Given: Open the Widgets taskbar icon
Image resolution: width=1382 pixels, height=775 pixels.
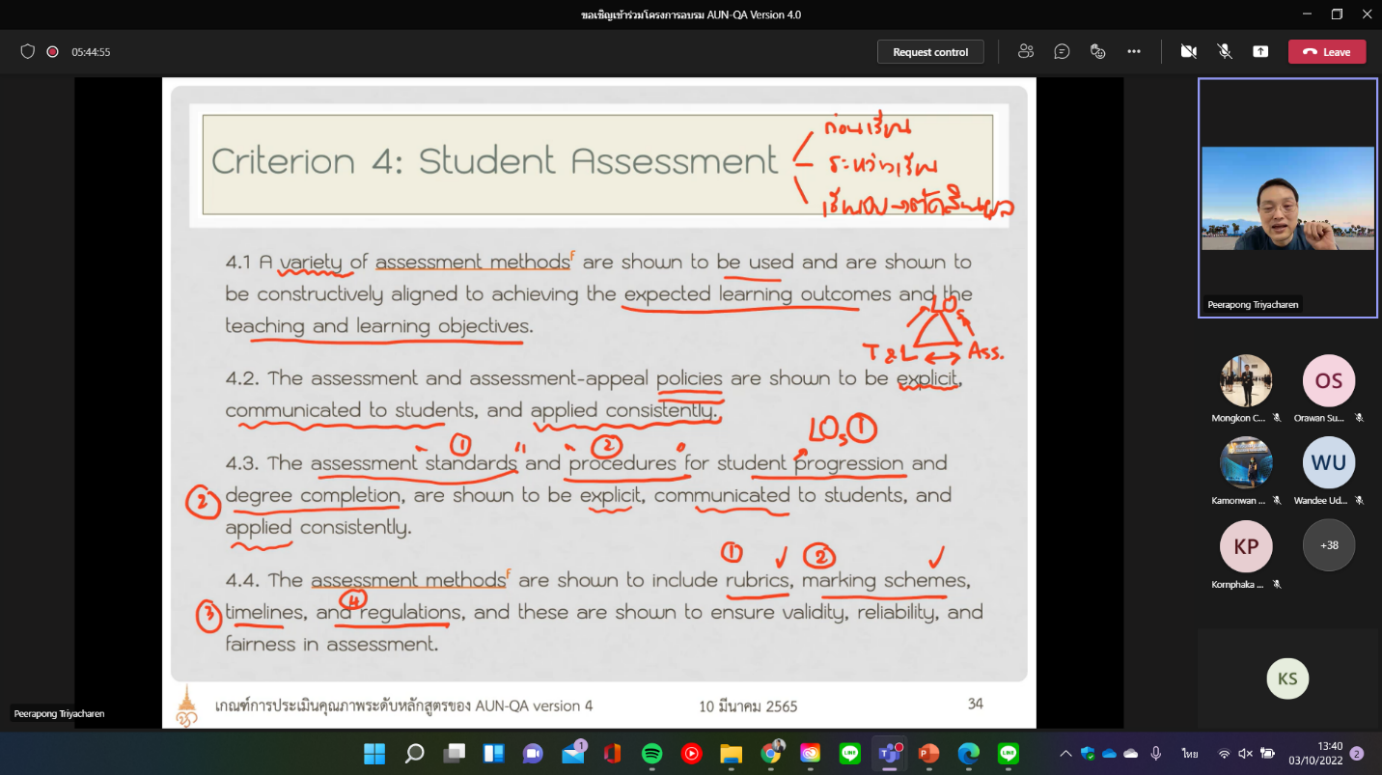Looking at the screenshot, I should tap(494, 753).
